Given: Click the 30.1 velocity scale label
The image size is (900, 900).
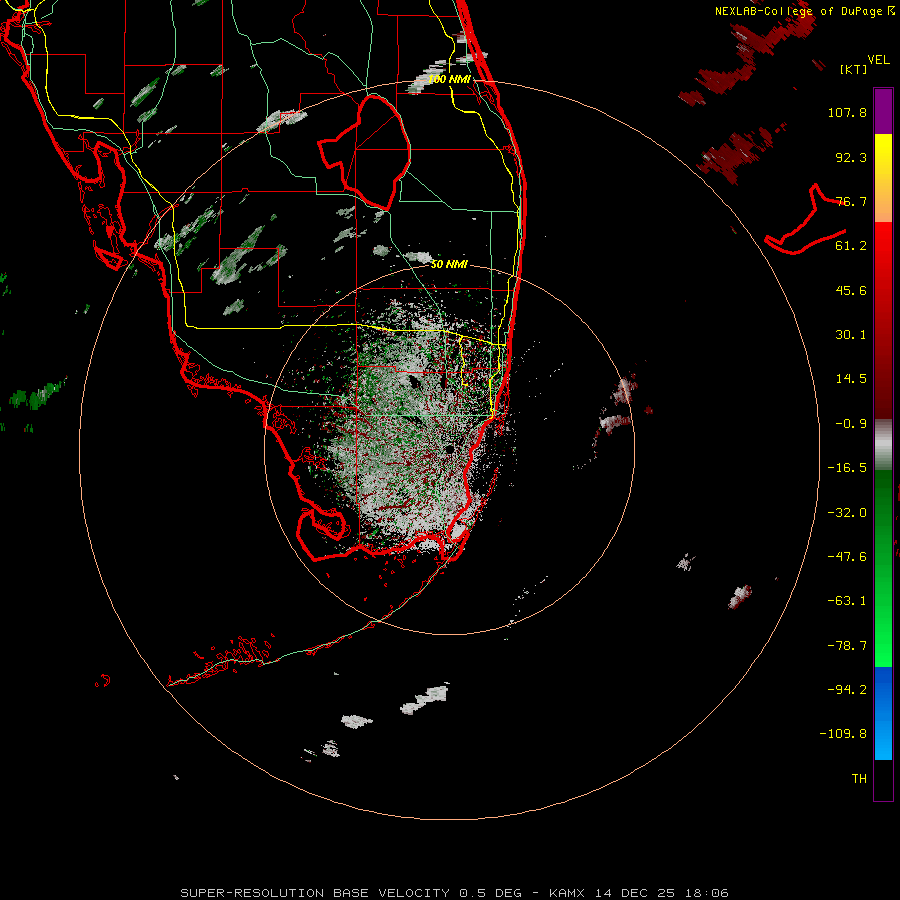Looking at the screenshot, I should 851,335.
